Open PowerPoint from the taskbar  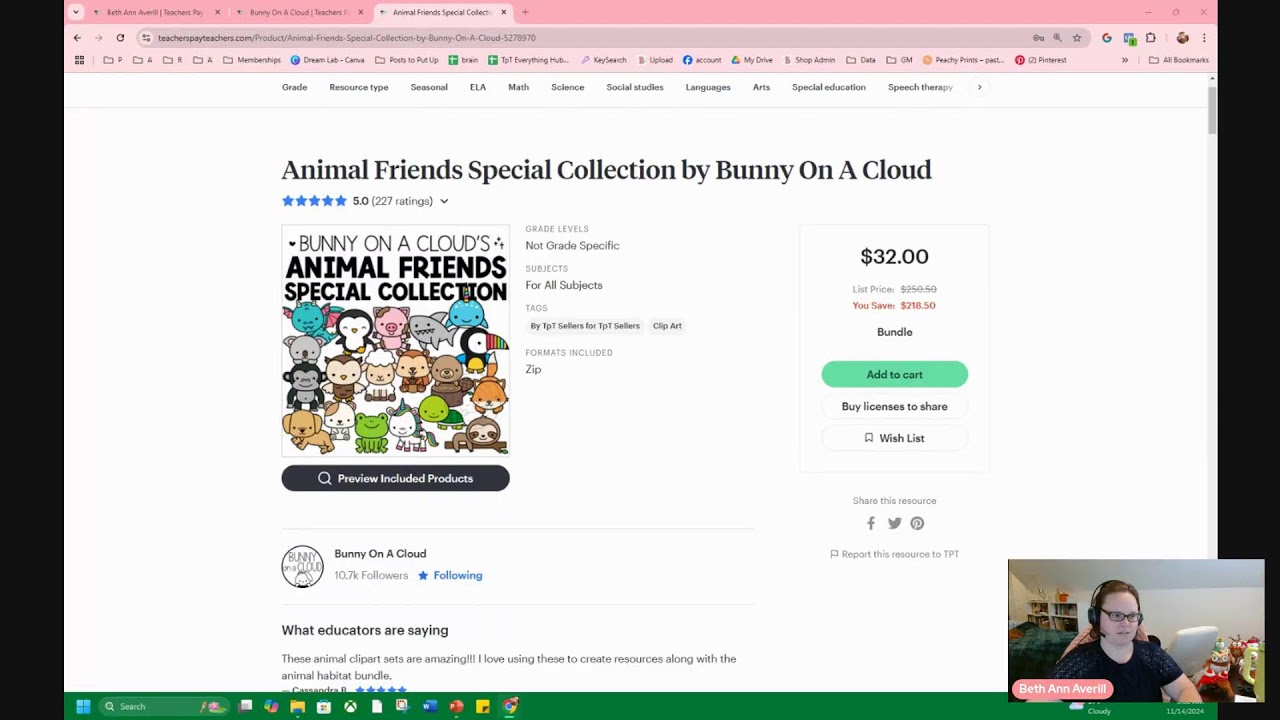coord(456,707)
